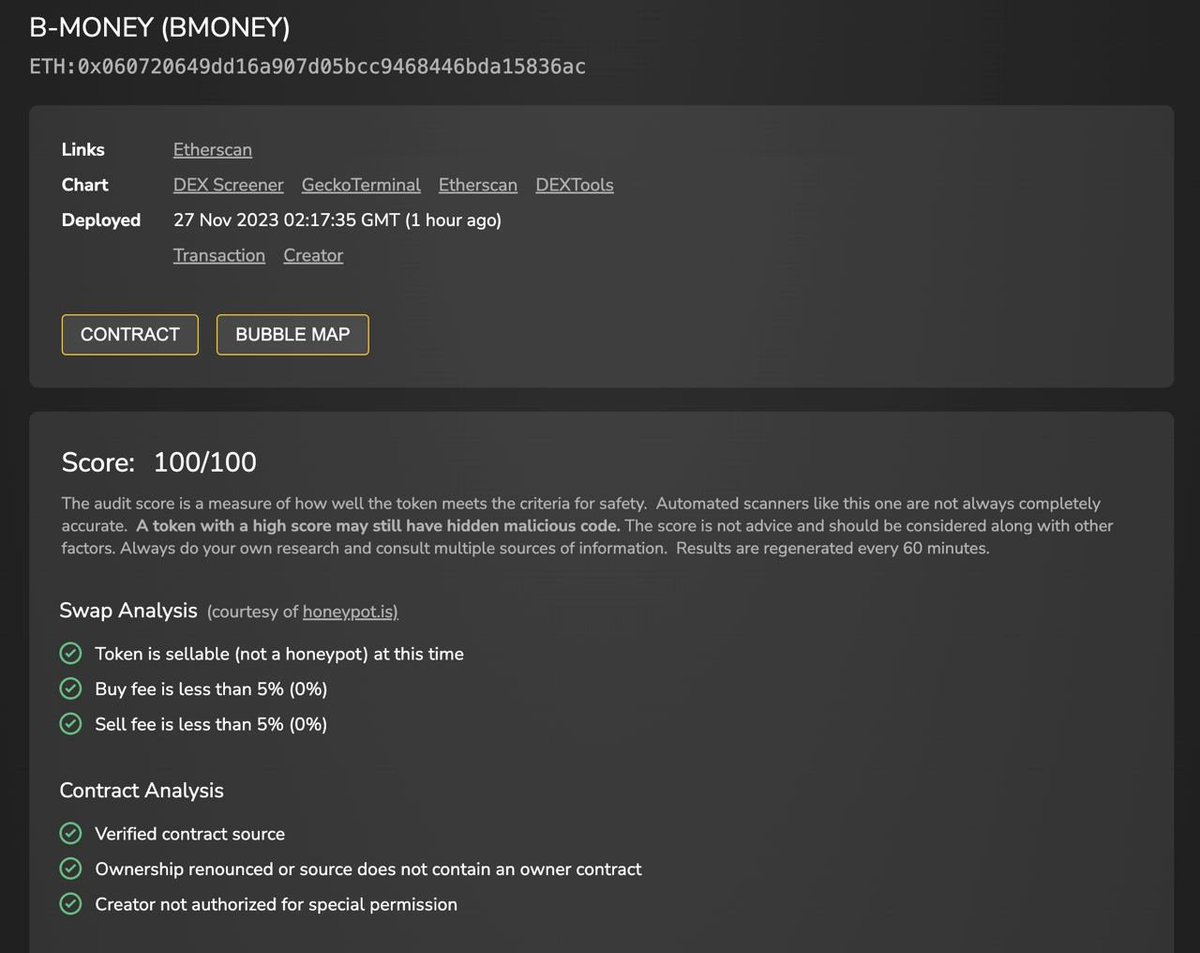Click the BUBBLE MAP button
The image size is (1200, 953).
pyautogui.click(x=292, y=335)
